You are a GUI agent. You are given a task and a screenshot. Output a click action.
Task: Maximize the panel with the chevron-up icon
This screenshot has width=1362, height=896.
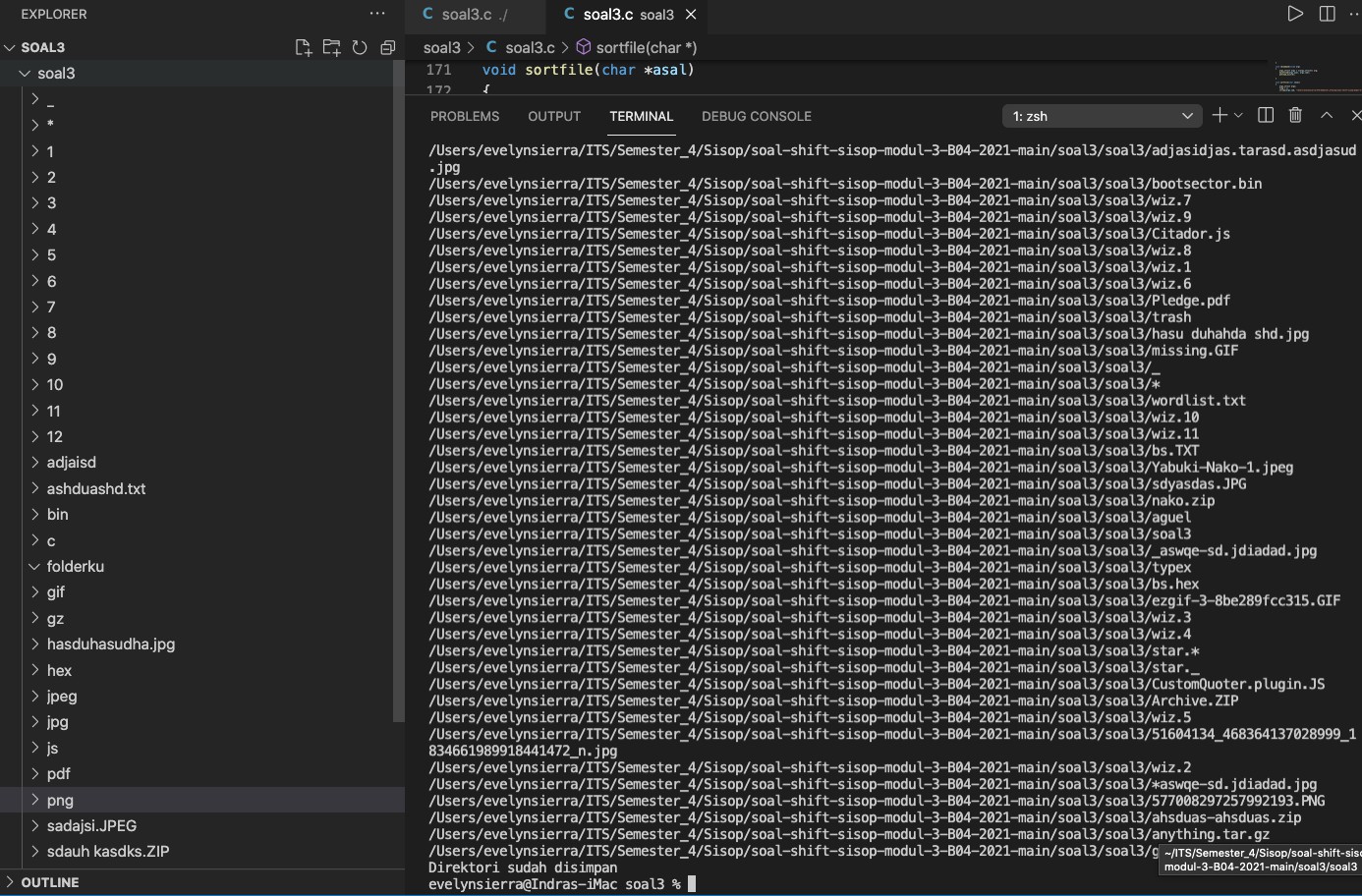click(1326, 115)
